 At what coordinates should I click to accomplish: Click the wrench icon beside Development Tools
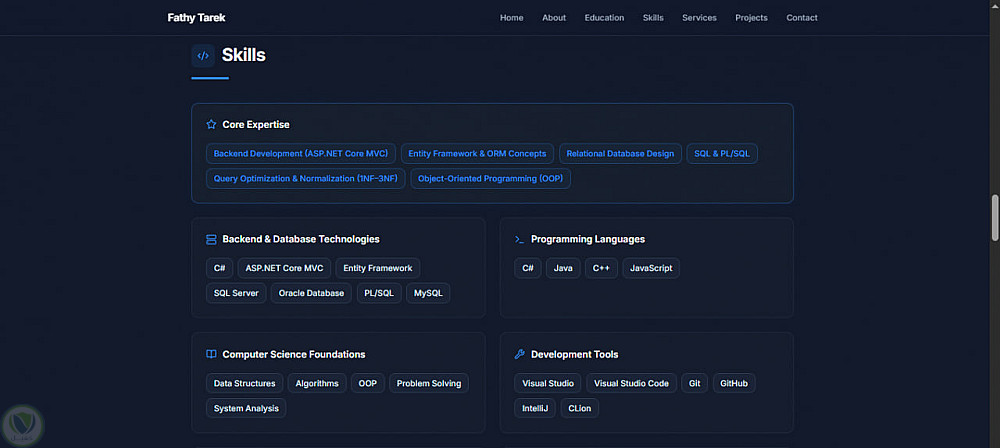[519, 354]
